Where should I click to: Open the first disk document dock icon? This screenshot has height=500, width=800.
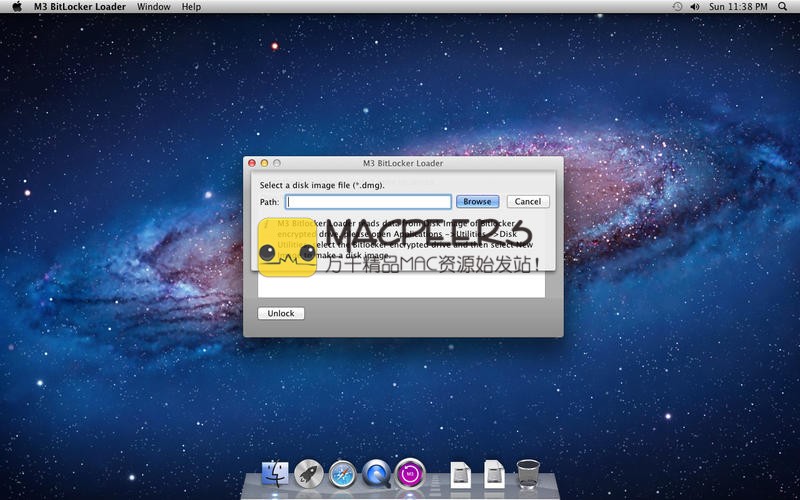click(x=460, y=474)
